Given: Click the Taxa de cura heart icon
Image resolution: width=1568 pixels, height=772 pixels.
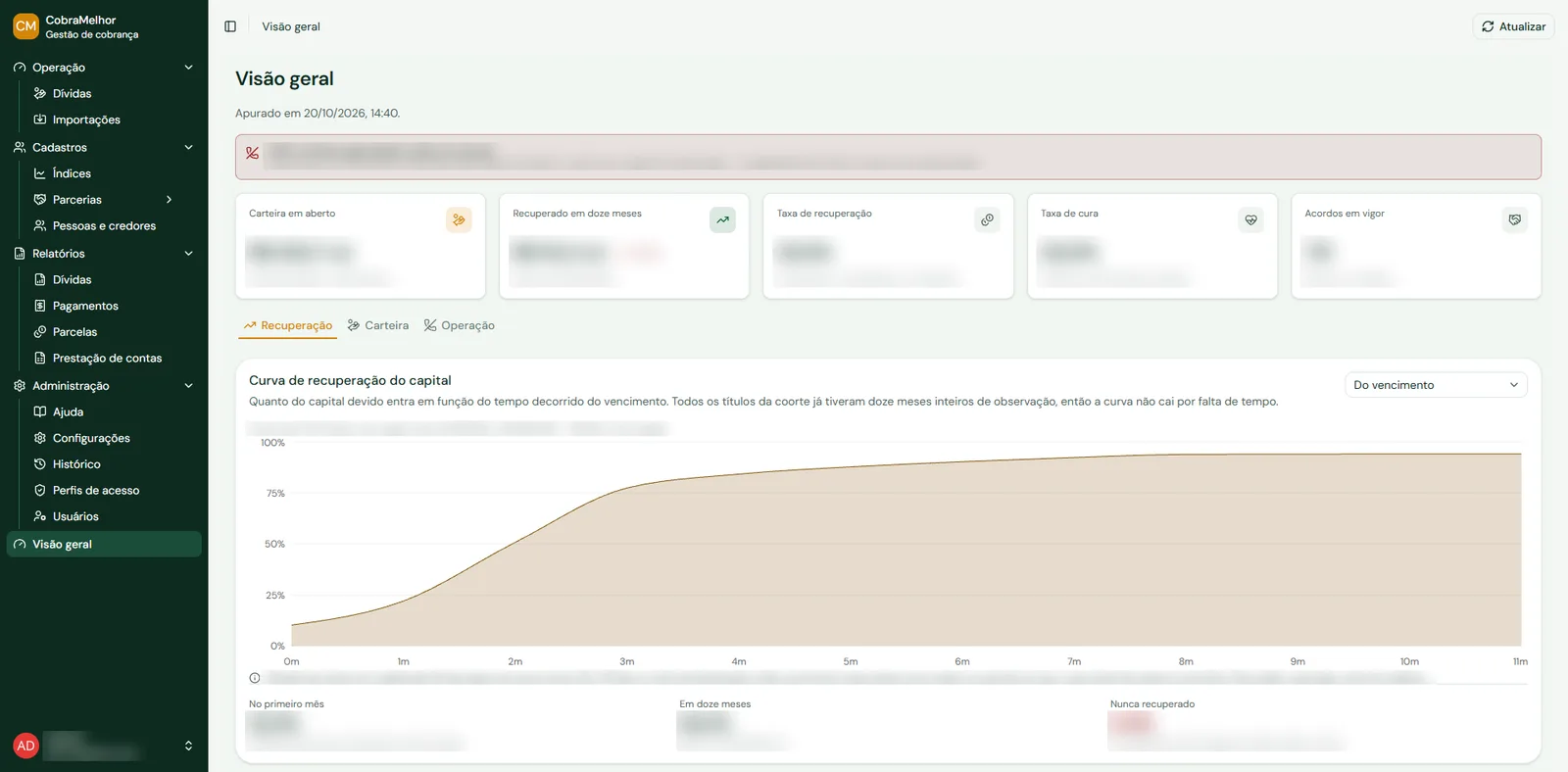Looking at the screenshot, I should coord(1250,219).
